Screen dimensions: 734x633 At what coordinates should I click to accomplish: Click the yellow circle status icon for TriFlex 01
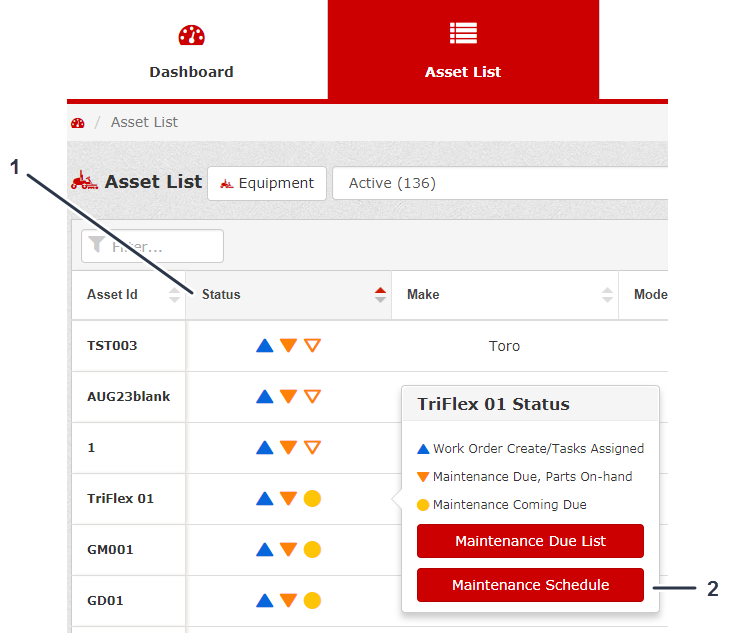pos(312,498)
